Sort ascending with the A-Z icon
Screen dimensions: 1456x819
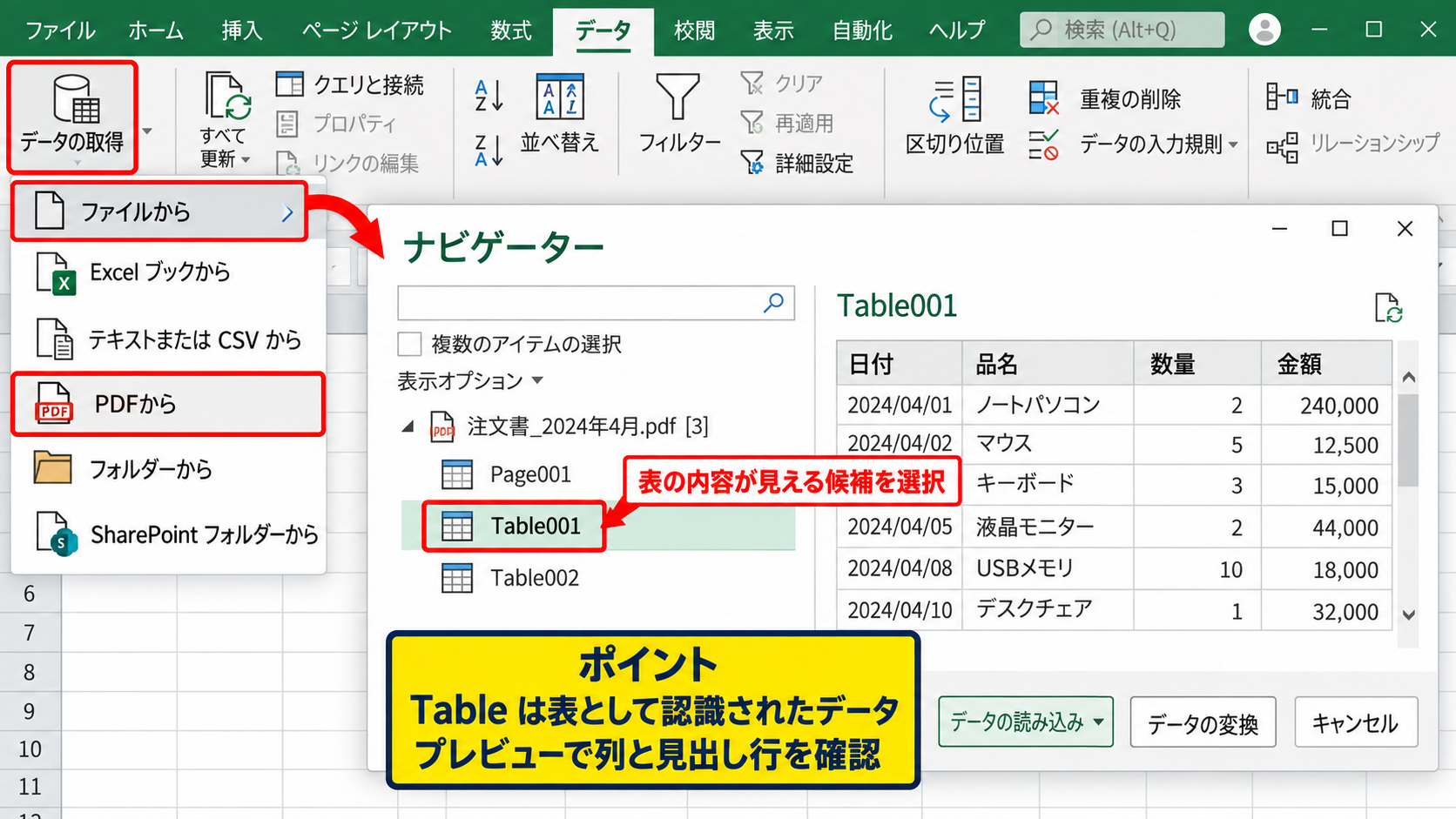click(489, 96)
